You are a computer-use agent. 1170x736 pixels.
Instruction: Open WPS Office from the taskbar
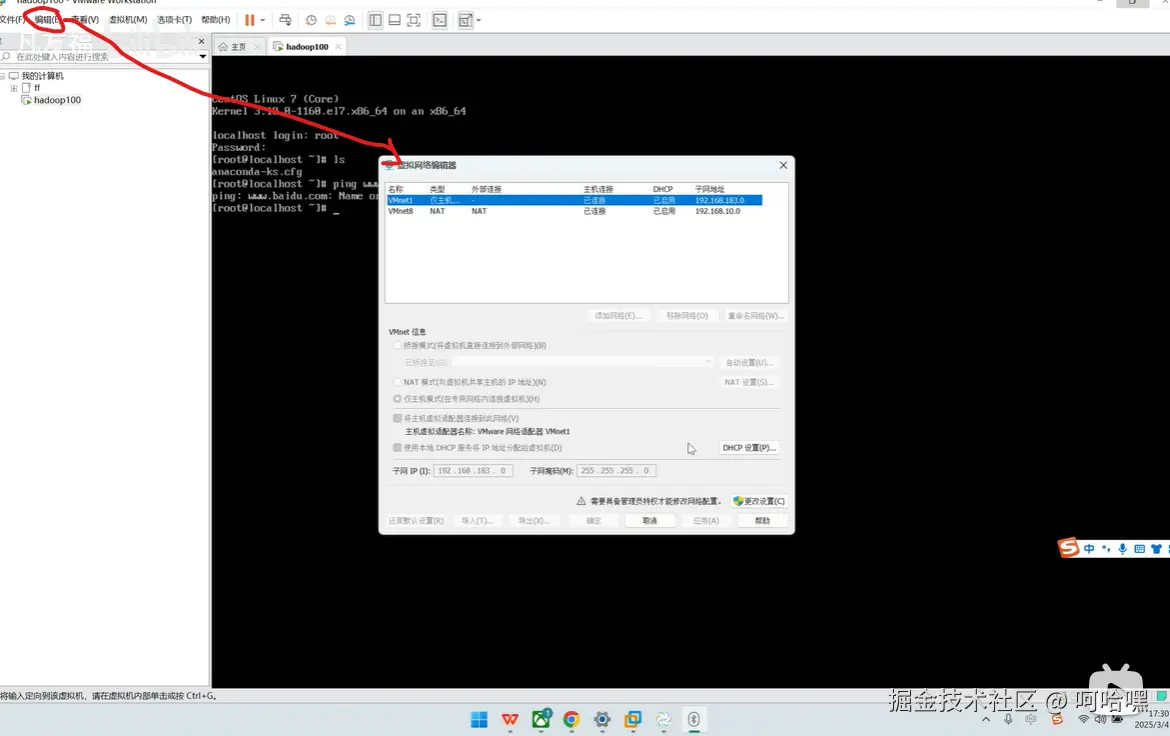510,720
